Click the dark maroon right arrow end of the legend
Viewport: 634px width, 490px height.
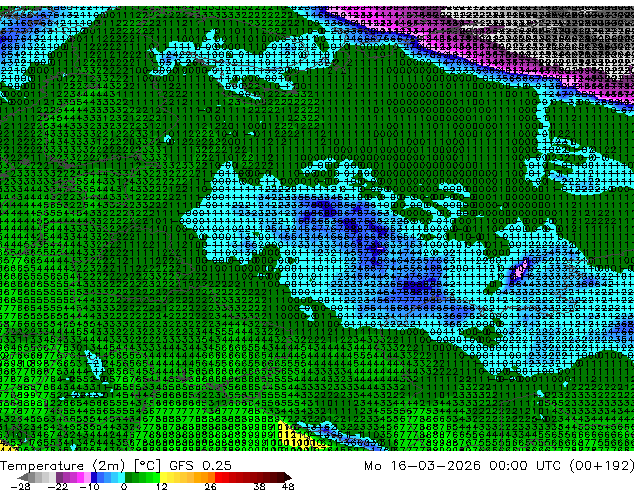(287, 477)
